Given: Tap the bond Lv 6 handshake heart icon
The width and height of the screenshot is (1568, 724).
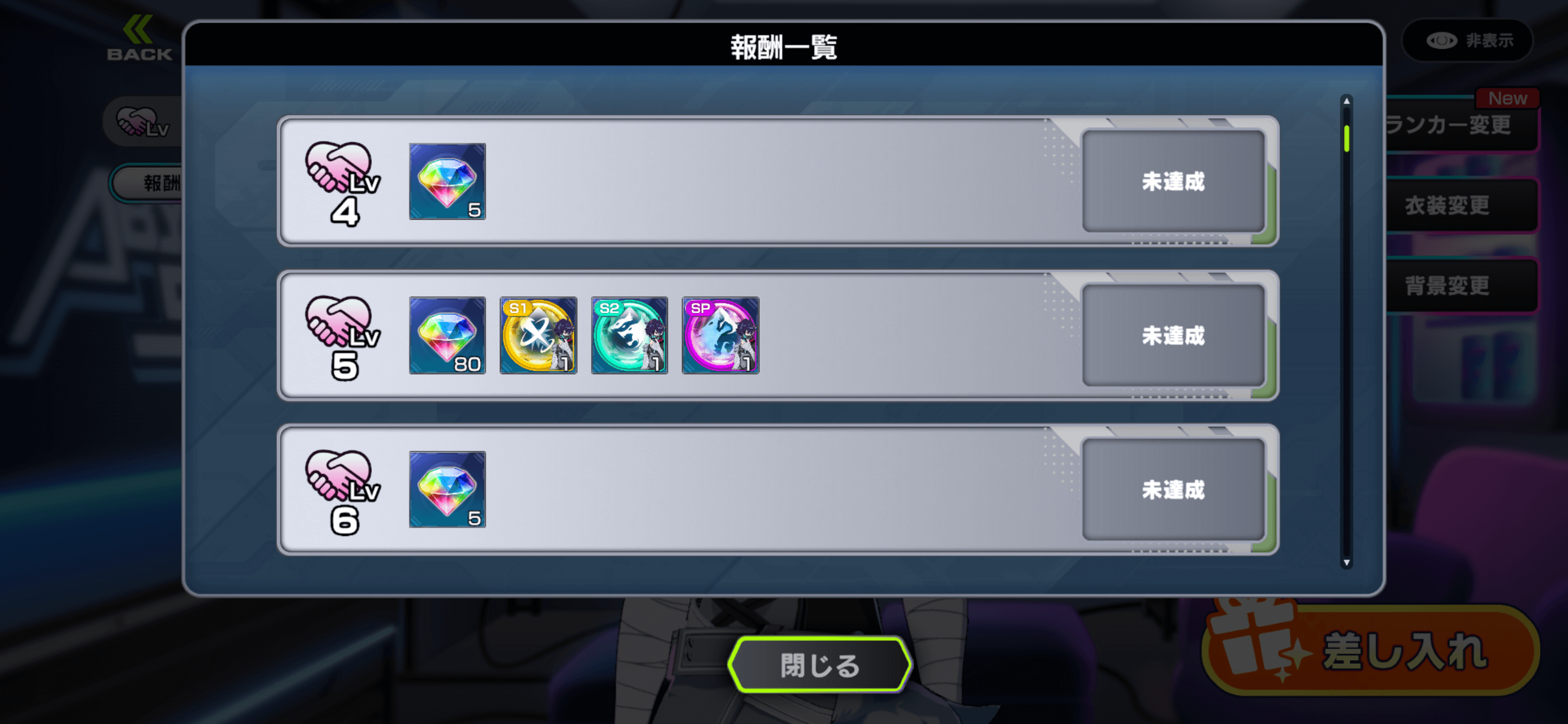Looking at the screenshot, I should tap(343, 492).
